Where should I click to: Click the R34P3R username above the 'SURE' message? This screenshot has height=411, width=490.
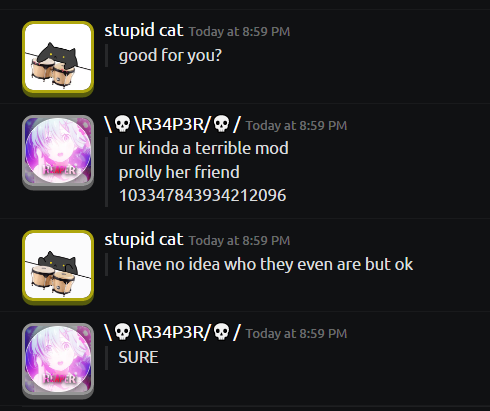pyautogui.click(x=172, y=332)
